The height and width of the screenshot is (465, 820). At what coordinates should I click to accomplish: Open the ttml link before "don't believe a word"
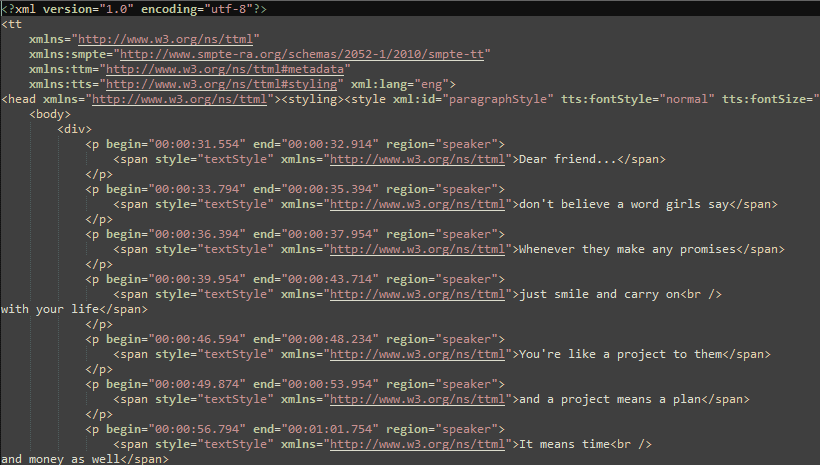pos(417,204)
